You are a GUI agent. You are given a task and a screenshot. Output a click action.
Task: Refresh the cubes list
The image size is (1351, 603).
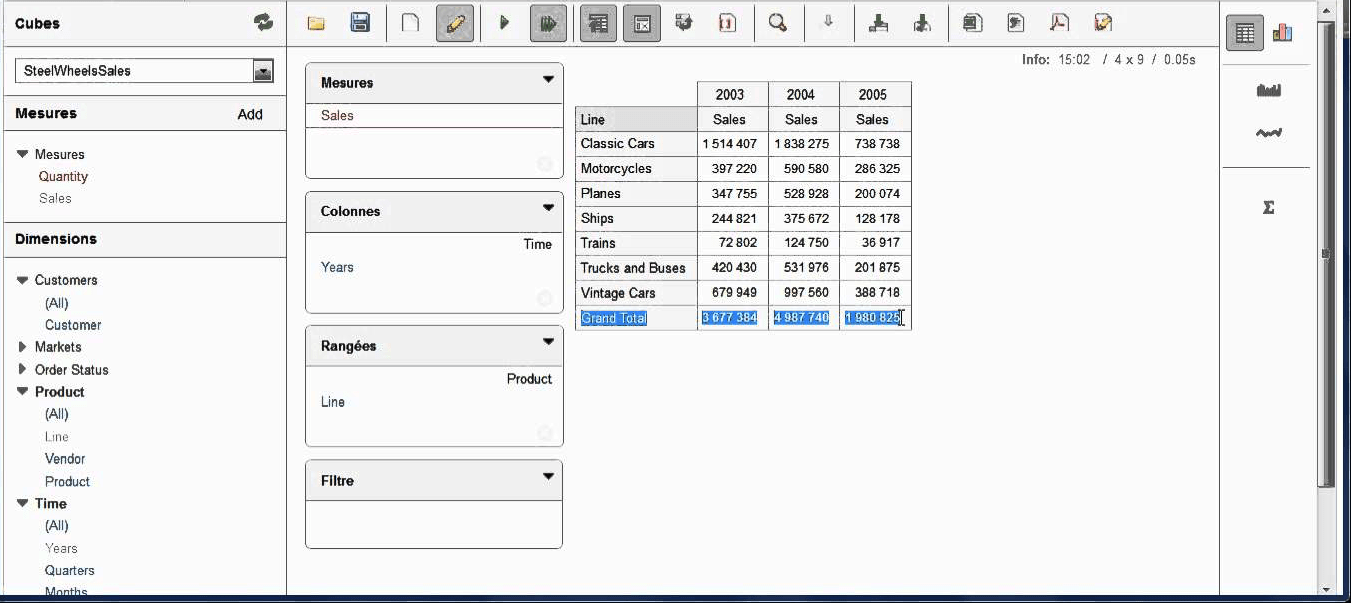[261, 22]
